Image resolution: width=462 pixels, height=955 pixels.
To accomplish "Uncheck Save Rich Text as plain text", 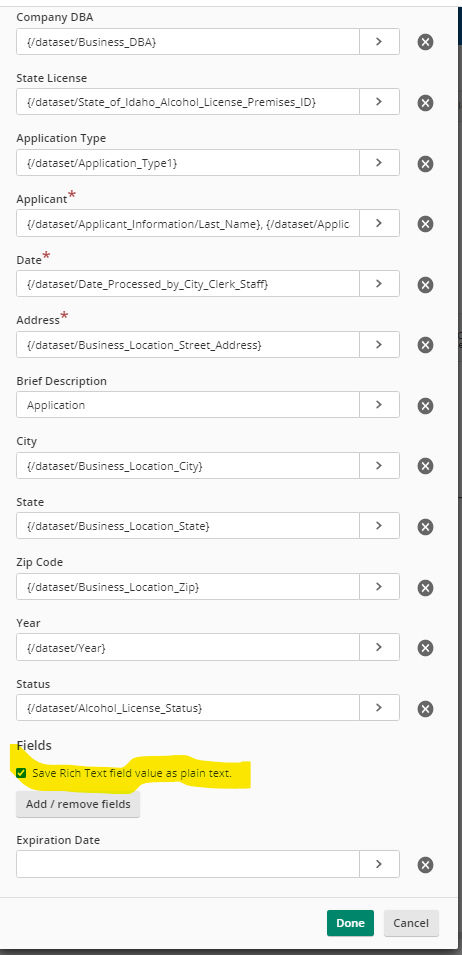I will point(21,774).
